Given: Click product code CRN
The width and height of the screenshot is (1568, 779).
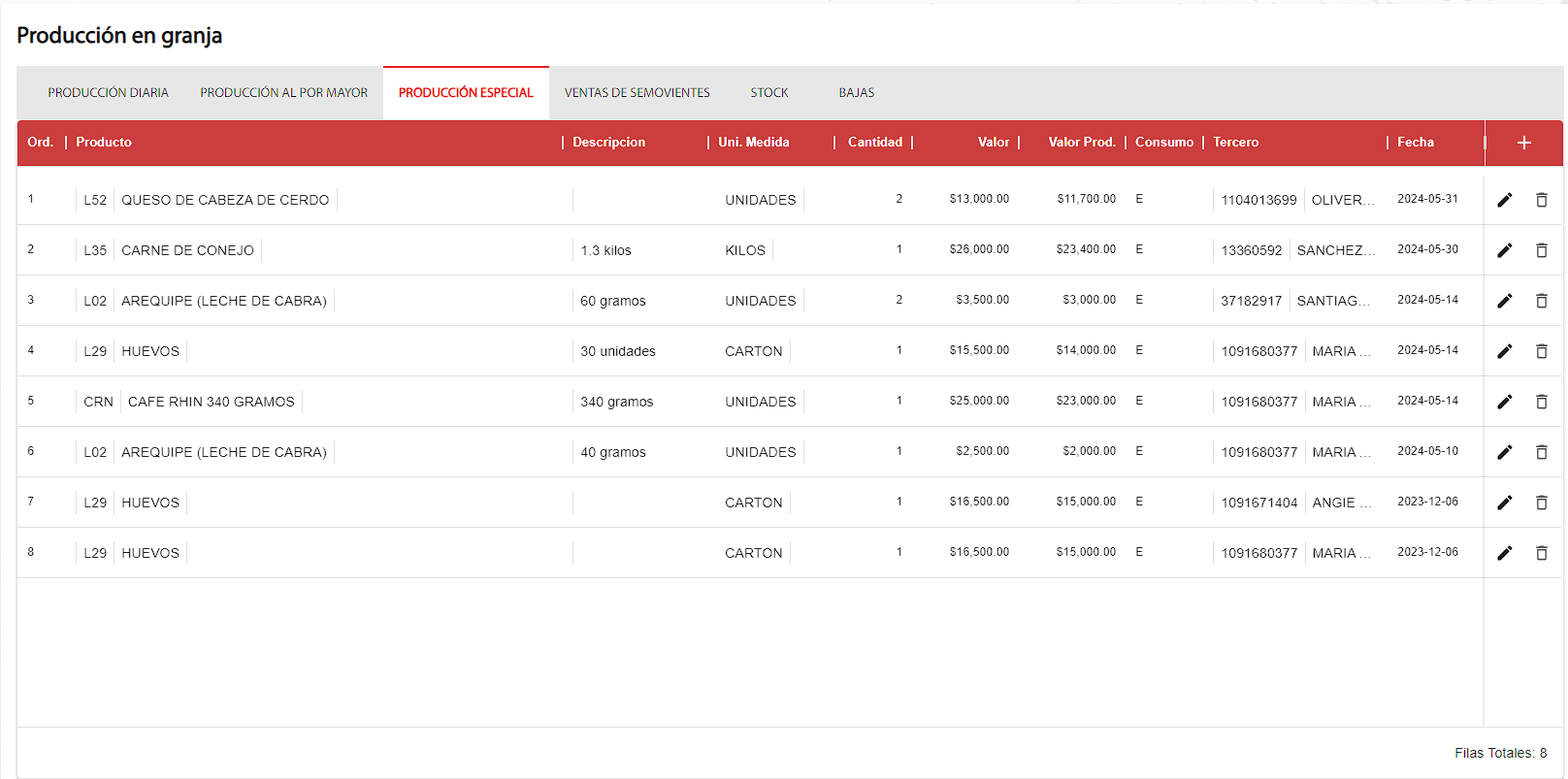Looking at the screenshot, I should click(98, 402).
